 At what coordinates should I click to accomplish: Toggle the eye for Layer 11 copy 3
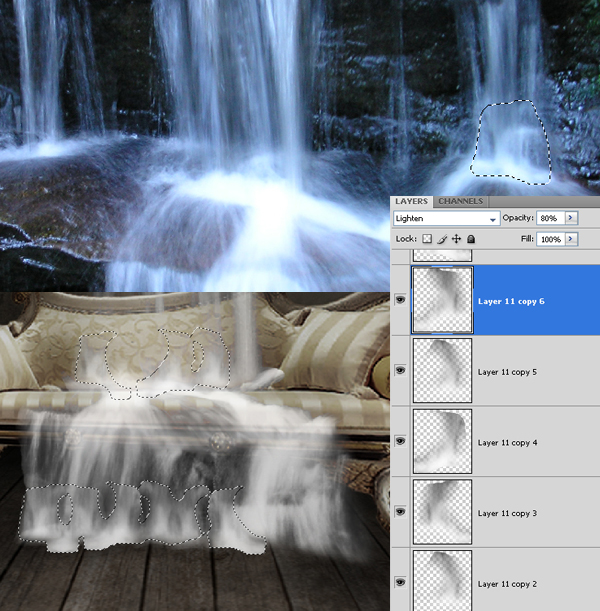[x=401, y=512]
